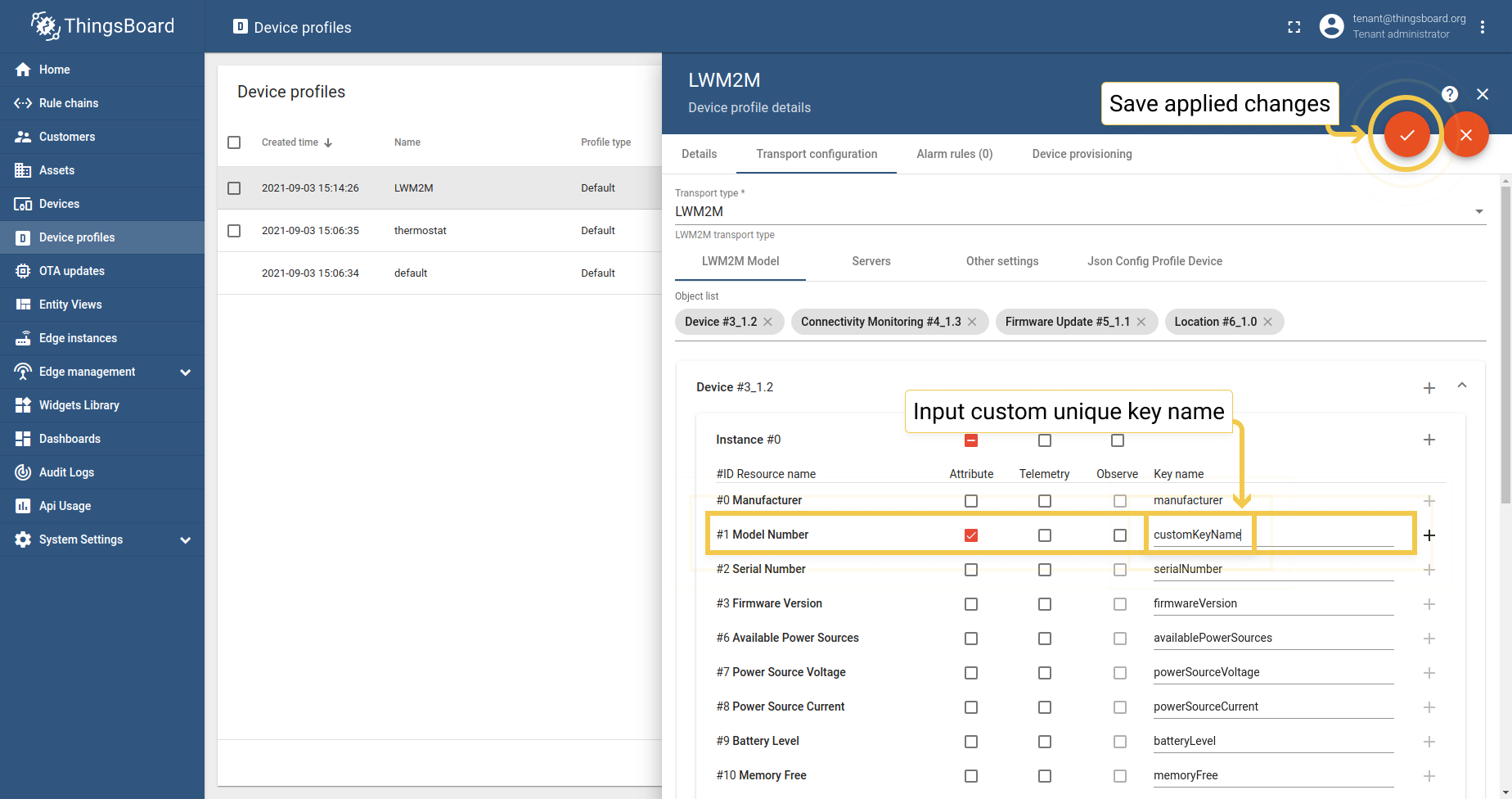Select the thermostat profile row checkbox
The image size is (1512, 799).
[234, 230]
